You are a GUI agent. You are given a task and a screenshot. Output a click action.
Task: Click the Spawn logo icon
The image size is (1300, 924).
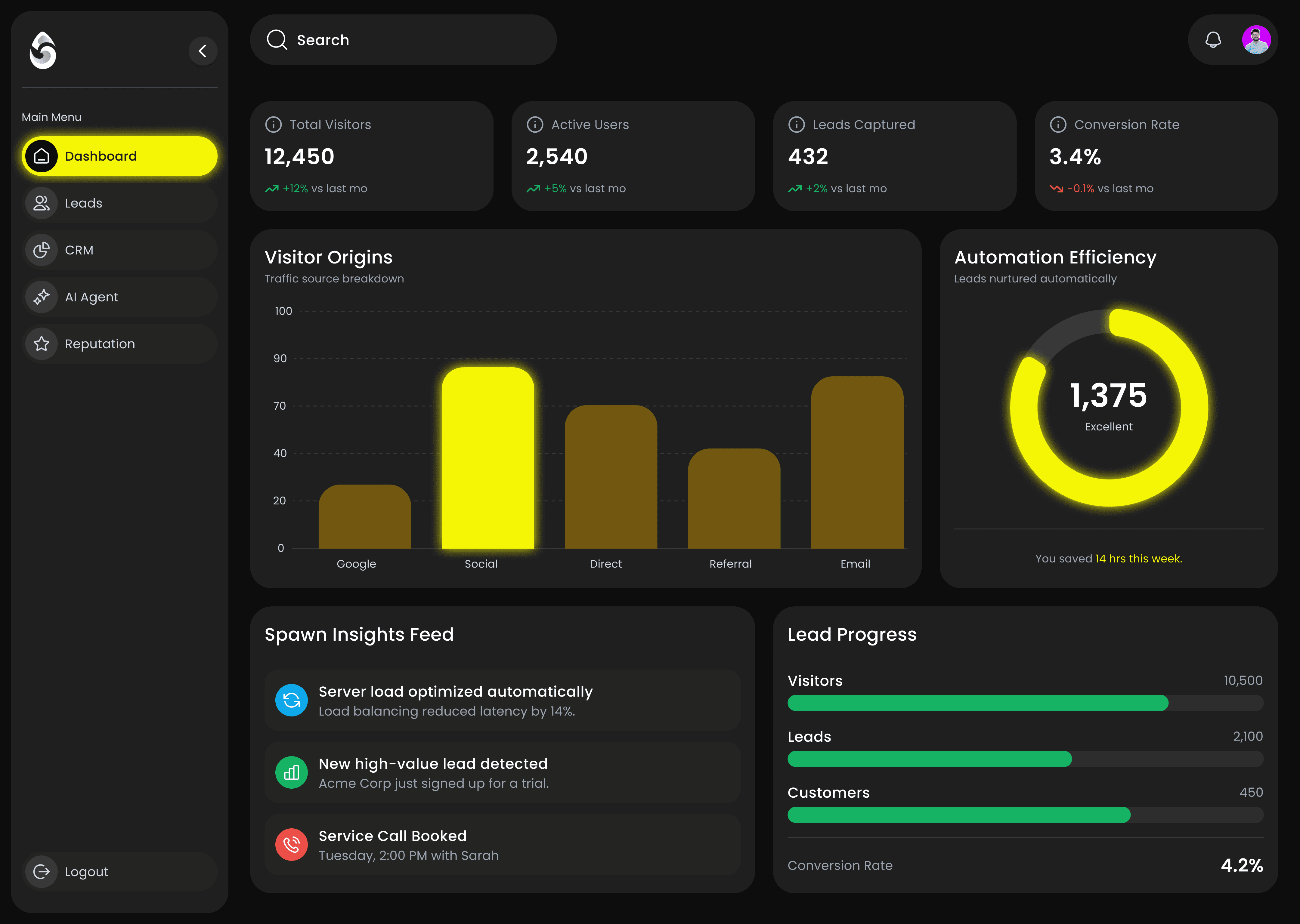point(43,51)
